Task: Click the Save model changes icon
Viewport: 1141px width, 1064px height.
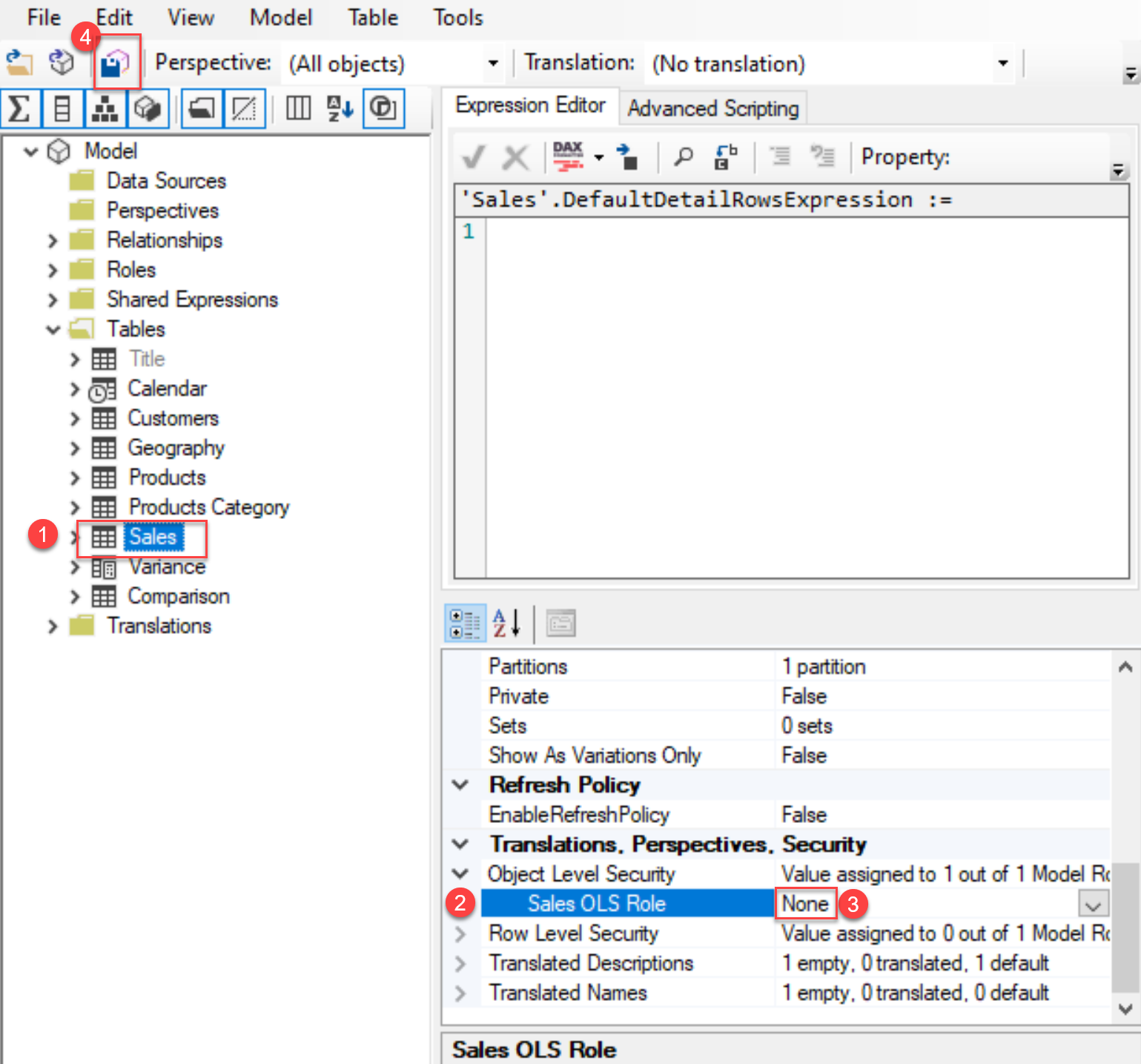Action: pyautogui.click(x=116, y=64)
